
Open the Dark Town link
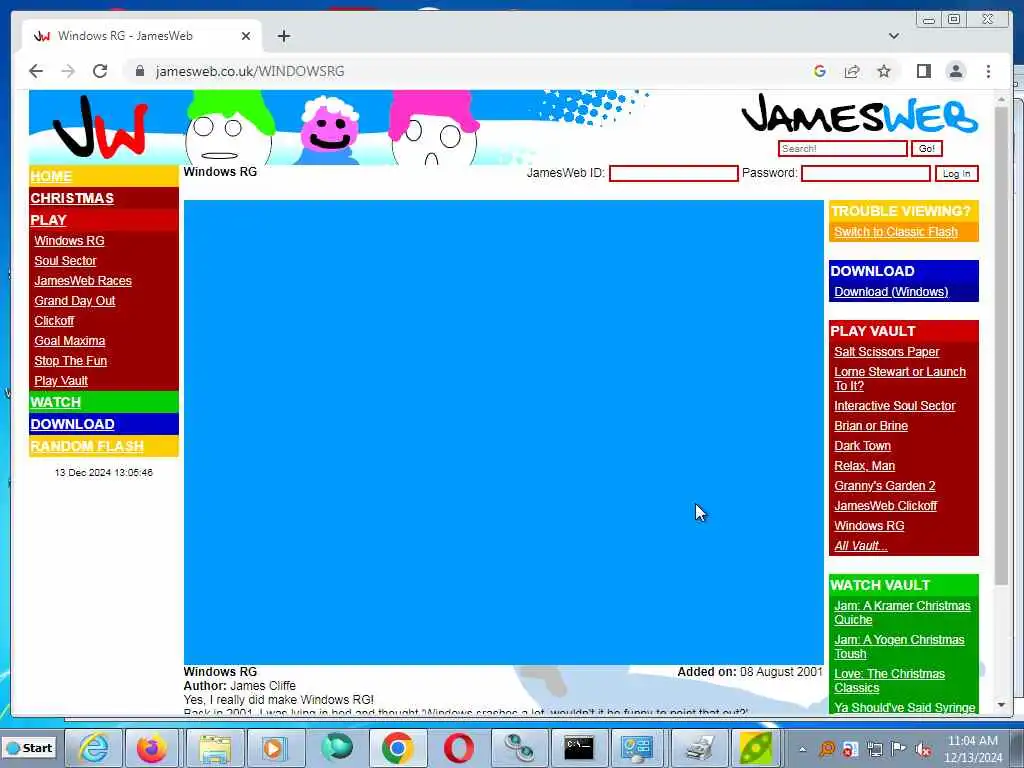click(862, 446)
